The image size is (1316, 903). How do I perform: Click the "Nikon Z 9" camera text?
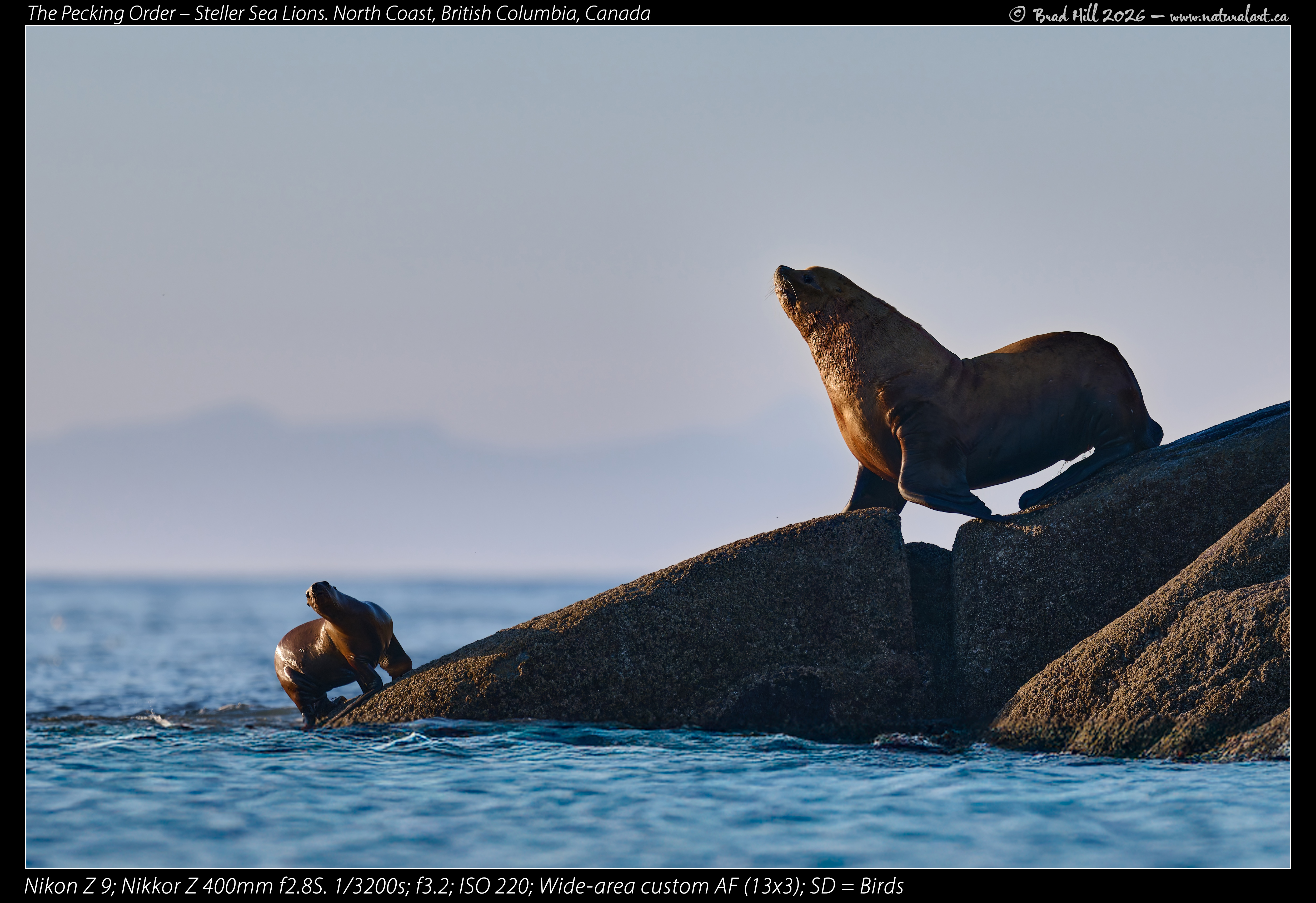[68, 886]
